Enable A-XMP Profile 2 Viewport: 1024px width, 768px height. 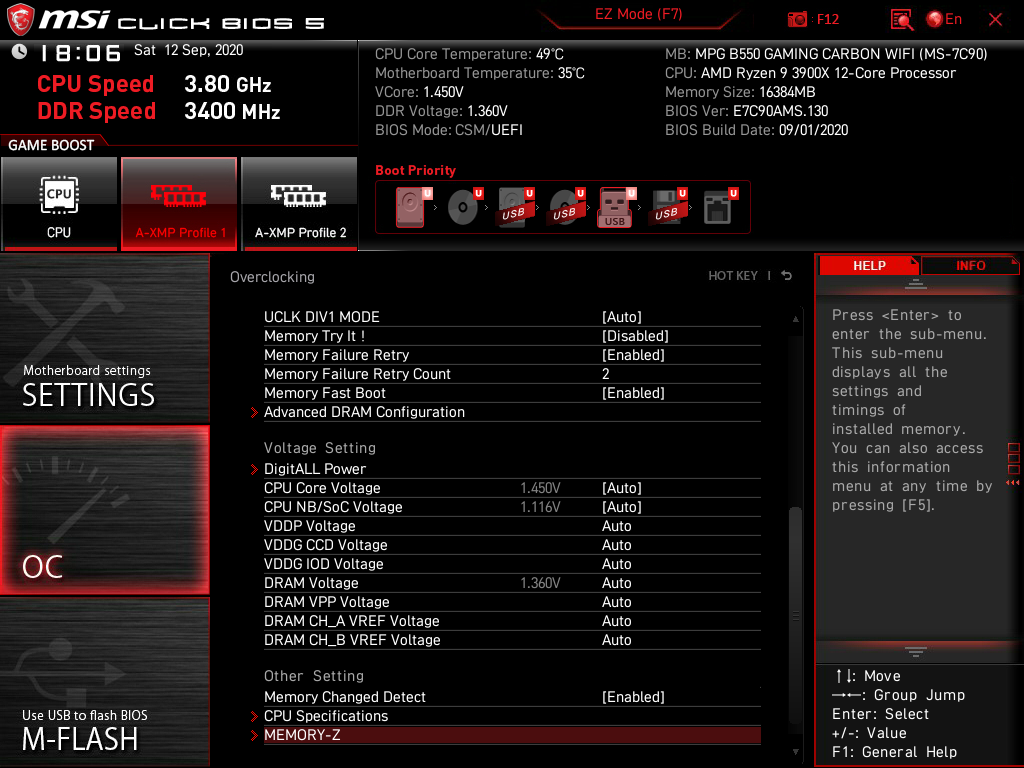pos(299,203)
